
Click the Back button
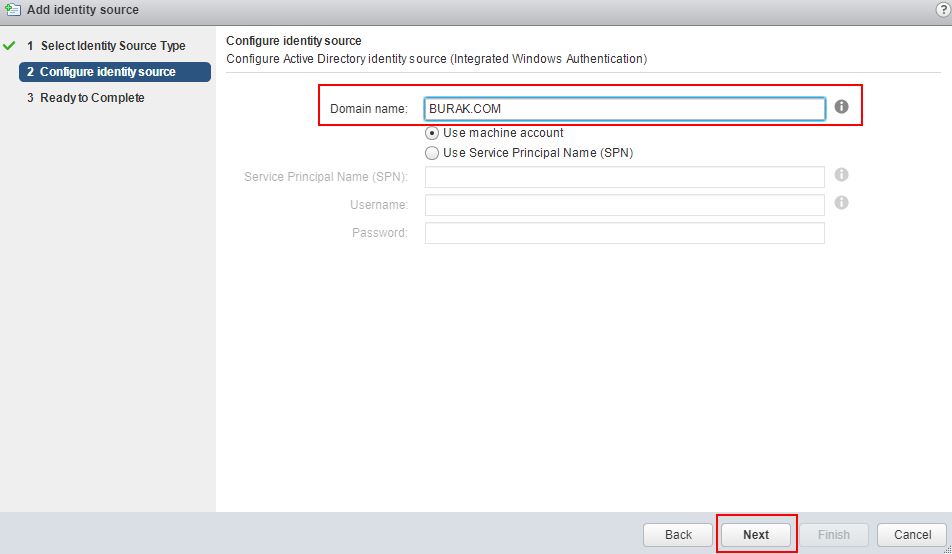[678, 535]
